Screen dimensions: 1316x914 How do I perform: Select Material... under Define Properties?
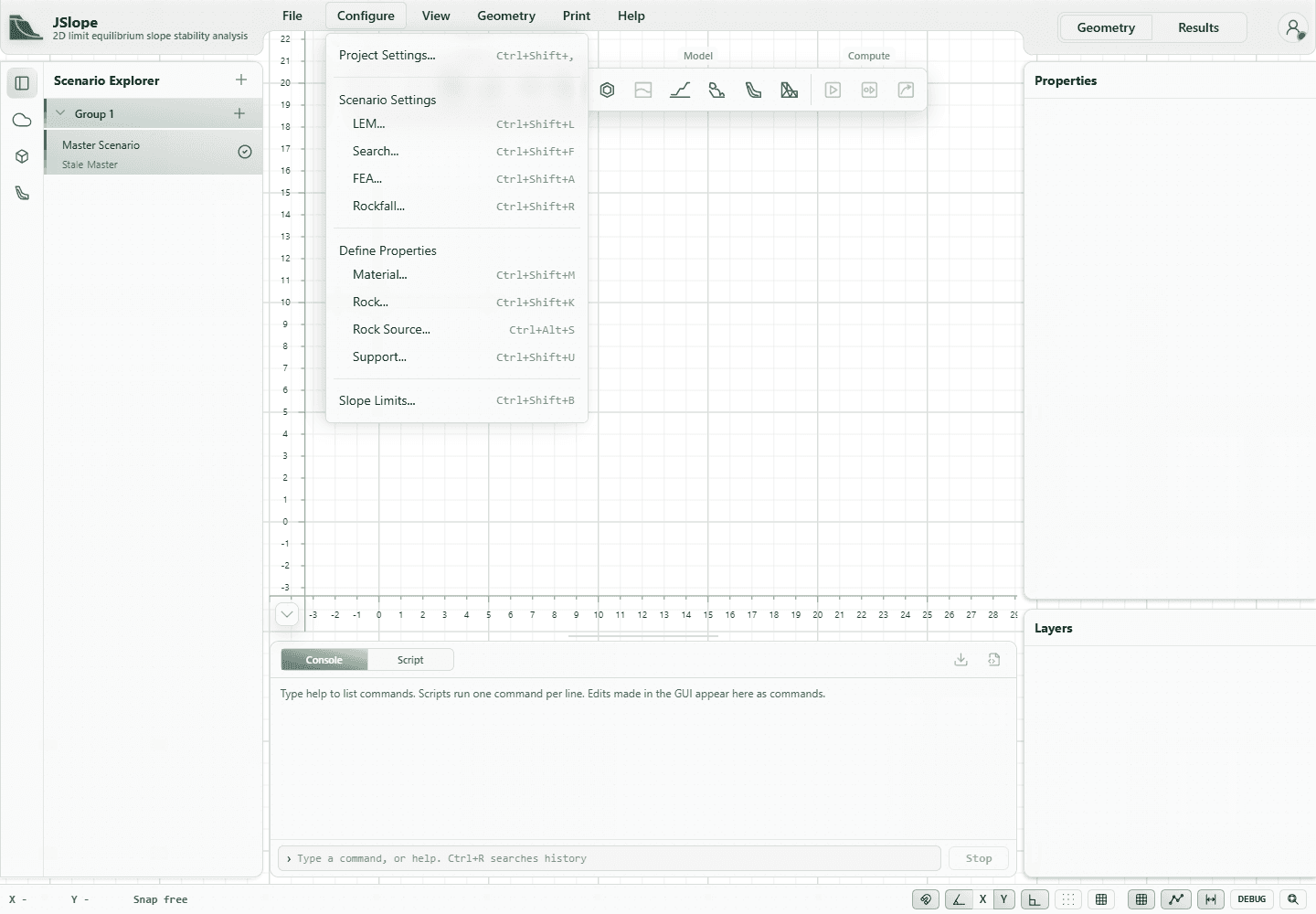click(x=456, y=275)
